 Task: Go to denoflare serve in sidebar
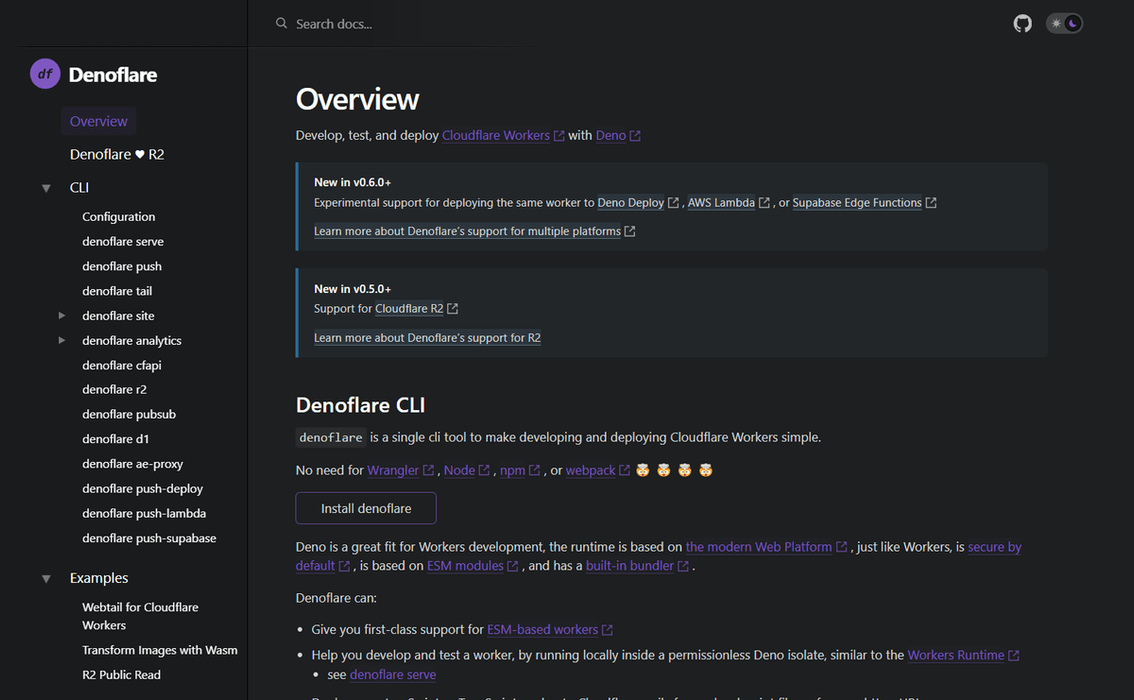pyautogui.click(x=123, y=242)
